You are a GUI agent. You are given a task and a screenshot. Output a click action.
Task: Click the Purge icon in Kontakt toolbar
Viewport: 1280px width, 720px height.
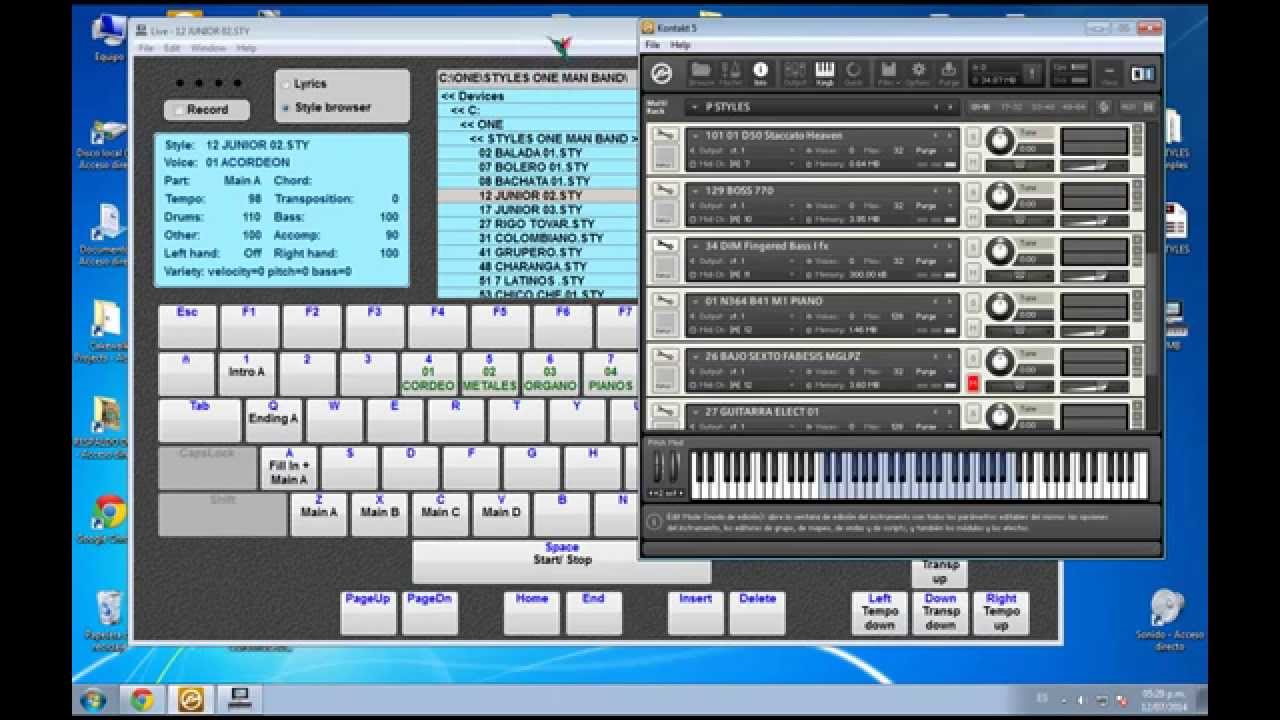(950, 72)
